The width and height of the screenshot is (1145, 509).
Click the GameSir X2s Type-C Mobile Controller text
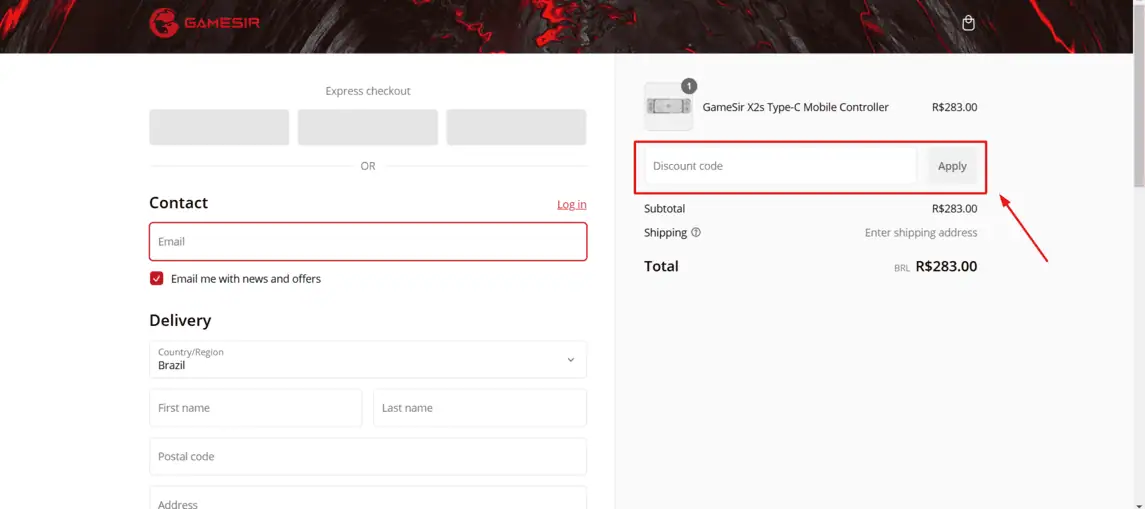pyautogui.click(x=795, y=107)
